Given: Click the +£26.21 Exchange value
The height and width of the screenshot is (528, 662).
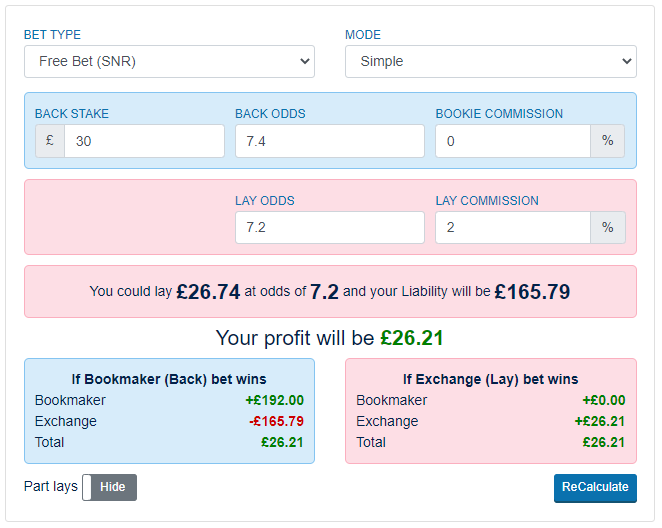Looking at the screenshot, I should pos(600,421).
